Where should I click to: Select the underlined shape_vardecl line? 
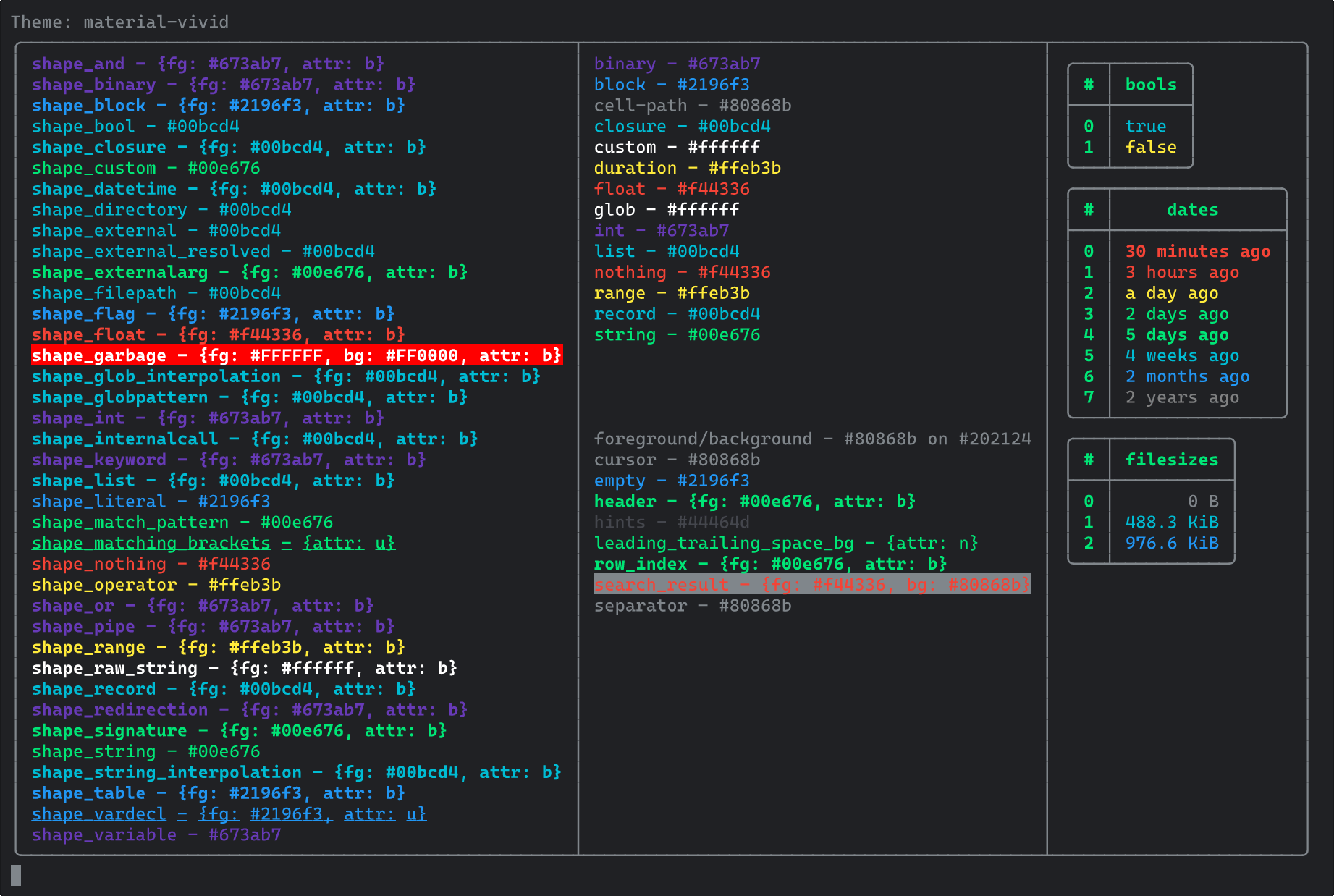point(229,814)
